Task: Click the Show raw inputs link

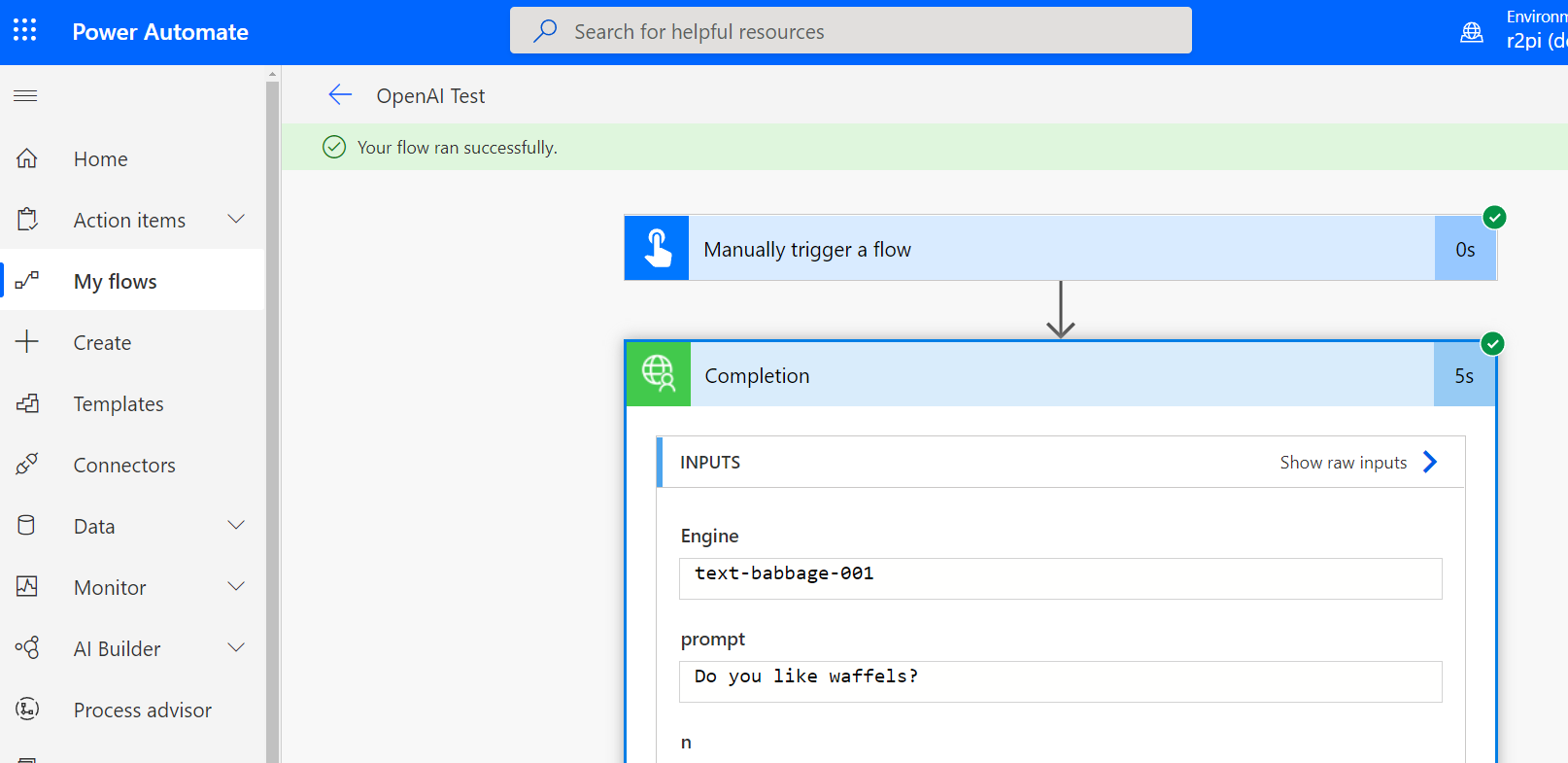Action: click(x=1344, y=463)
